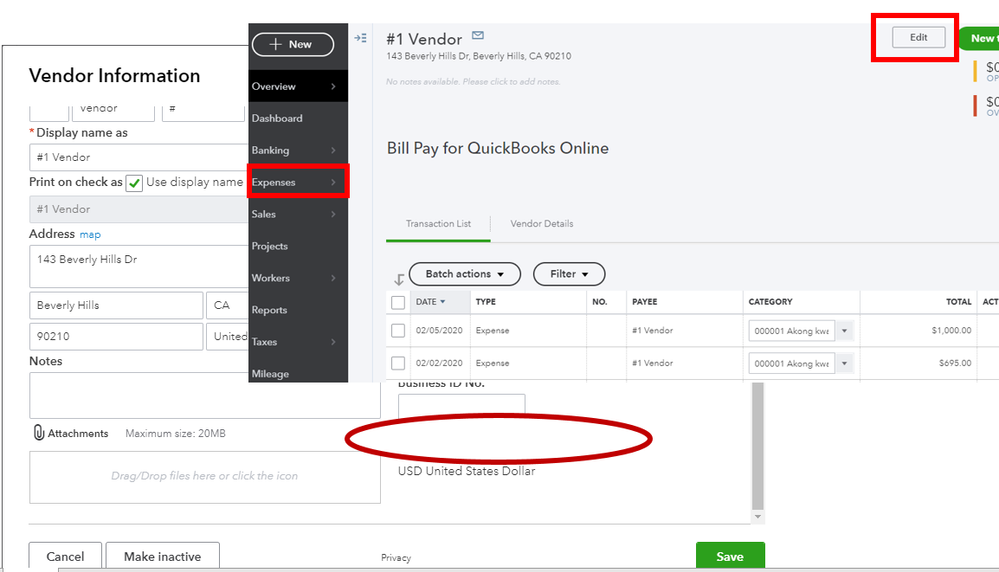Expand the Workers submenu chevron
The height and width of the screenshot is (572, 999).
(333, 278)
